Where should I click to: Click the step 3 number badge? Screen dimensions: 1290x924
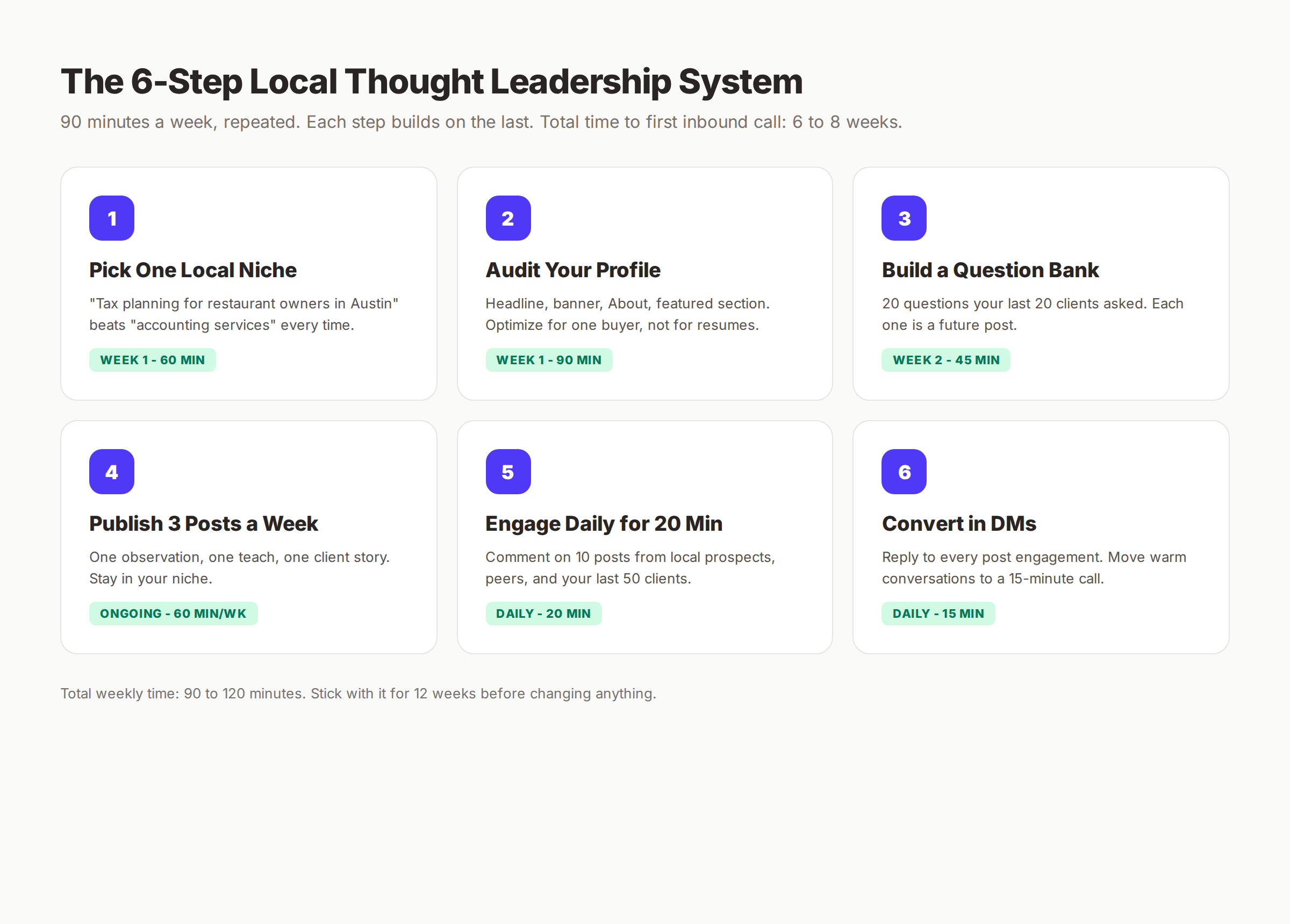click(x=904, y=218)
